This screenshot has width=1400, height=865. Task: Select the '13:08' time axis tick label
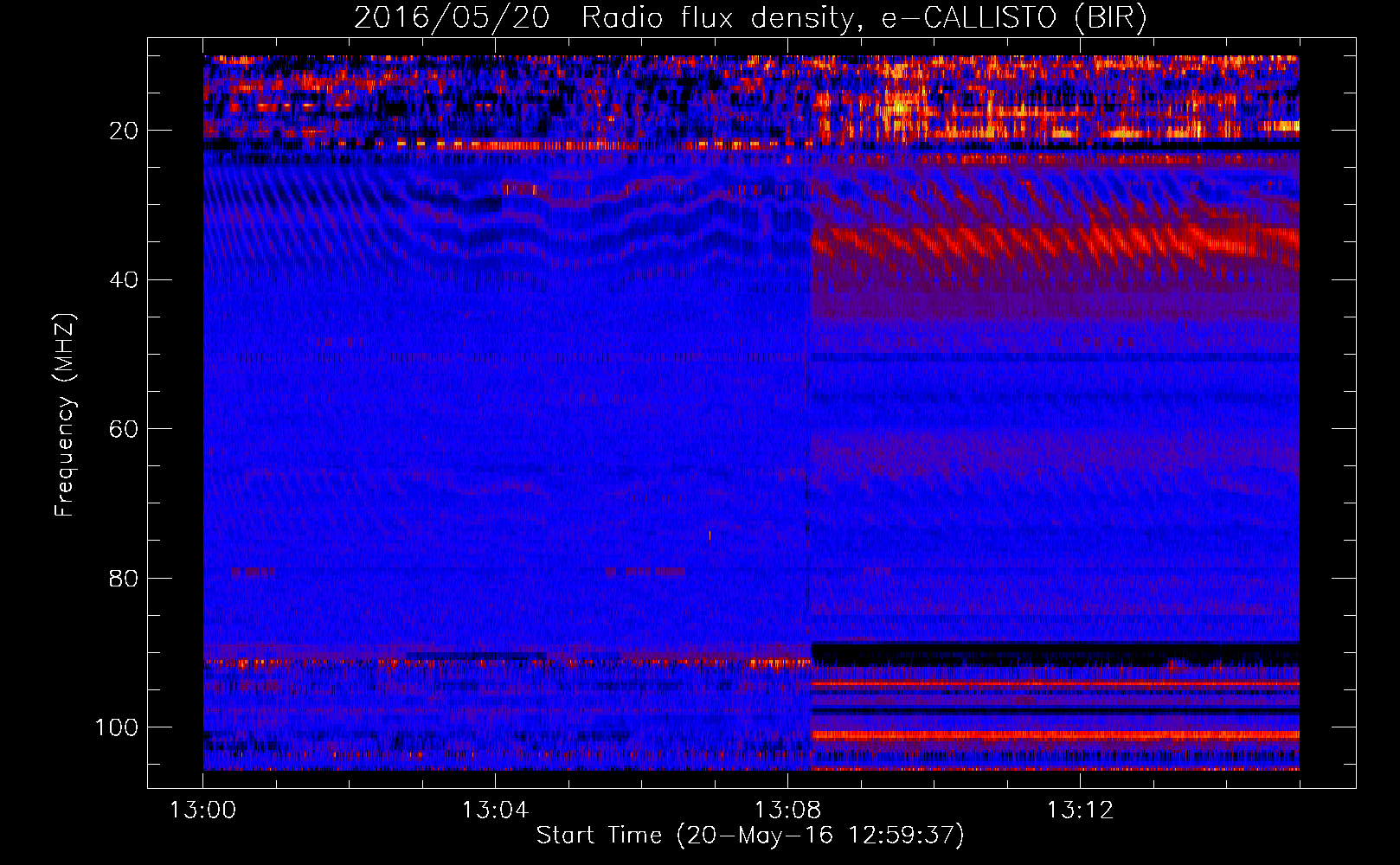[787, 811]
